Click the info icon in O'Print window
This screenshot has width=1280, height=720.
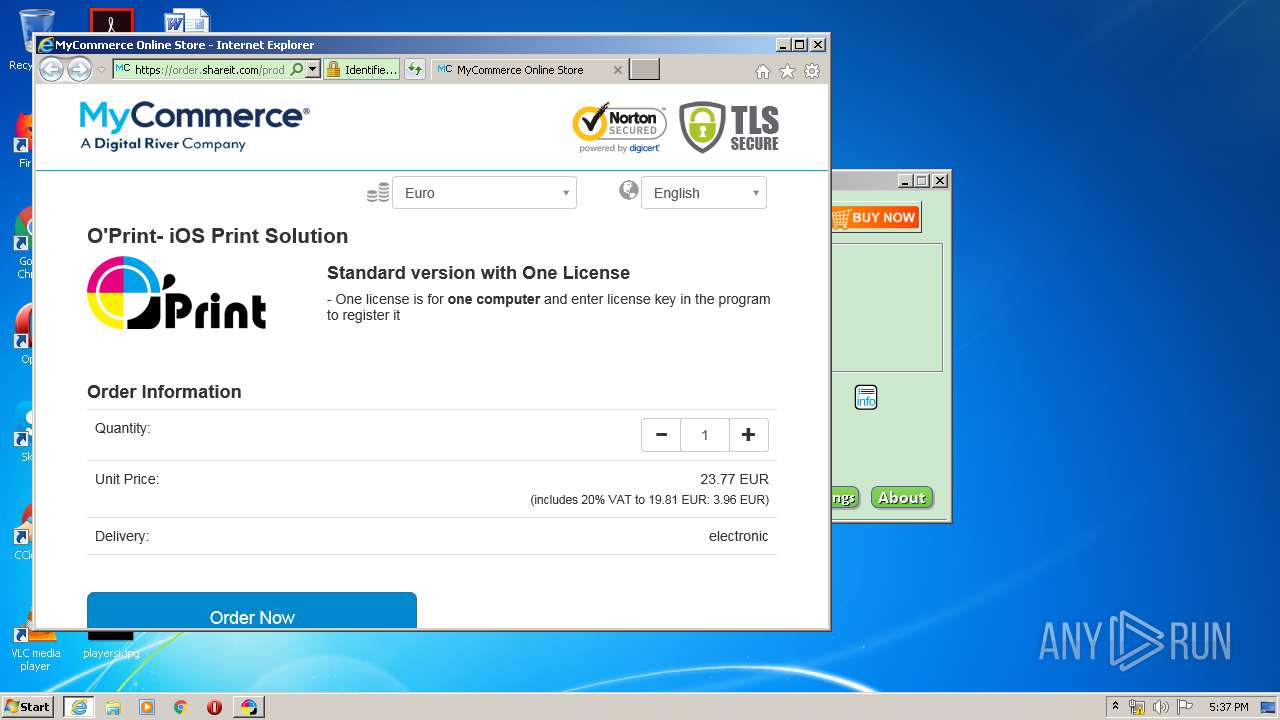point(866,398)
